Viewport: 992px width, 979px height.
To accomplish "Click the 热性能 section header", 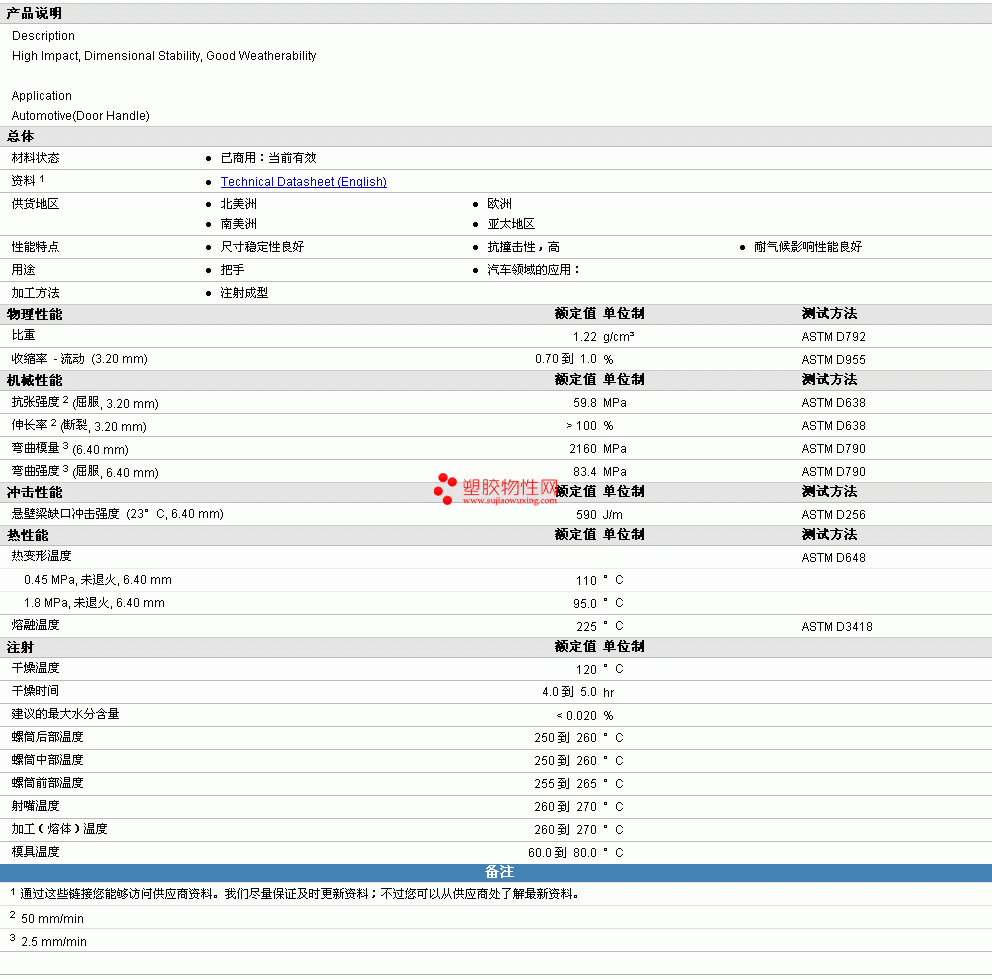I will click(x=27, y=535).
